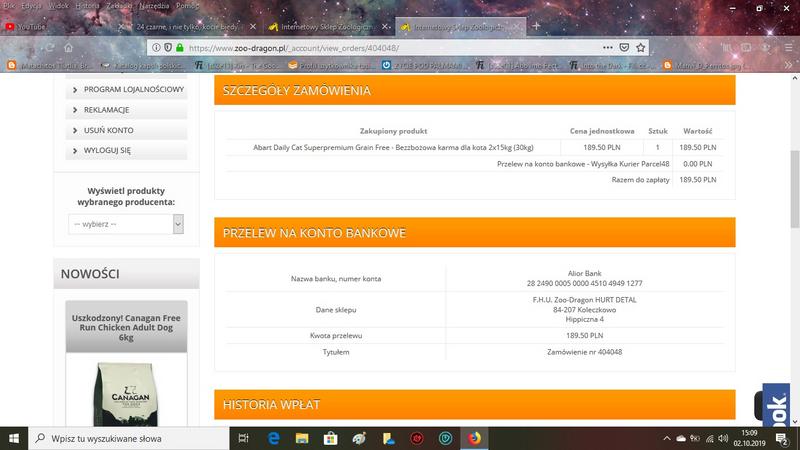Click the 'Kwota przelewu' label
The width and height of the screenshot is (800, 450).
coord(336,336)
